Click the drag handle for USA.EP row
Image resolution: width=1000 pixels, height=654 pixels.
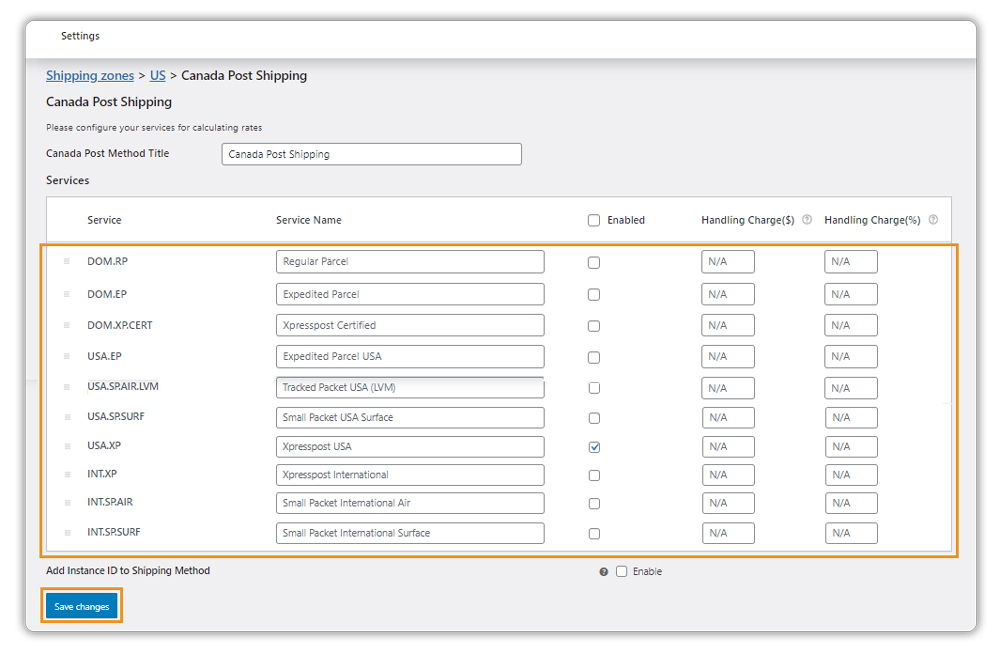pyautogui.click(x=67, y=356)
